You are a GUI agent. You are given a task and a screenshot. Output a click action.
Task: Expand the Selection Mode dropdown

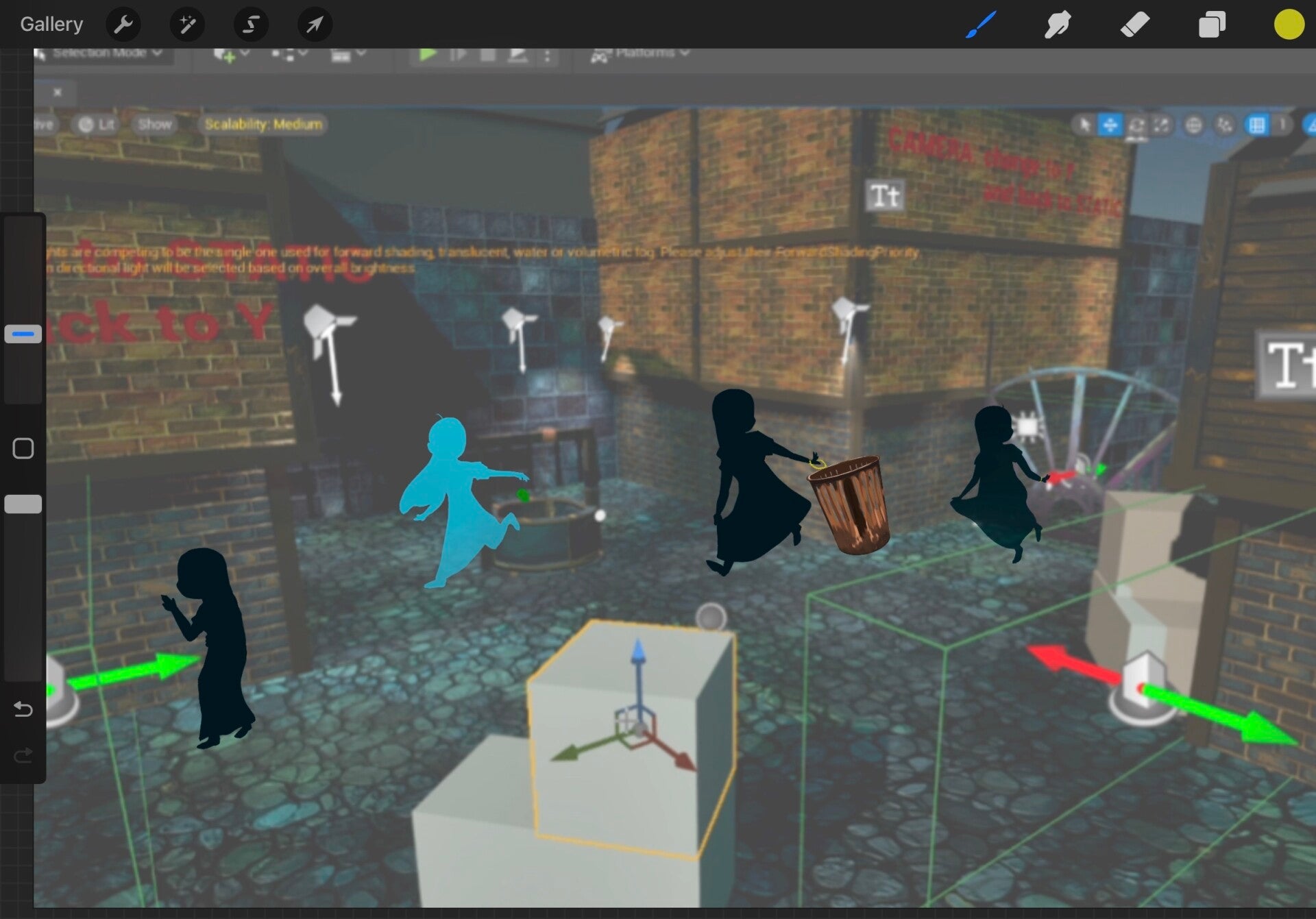pyautogui.click(x=103, y=53)
